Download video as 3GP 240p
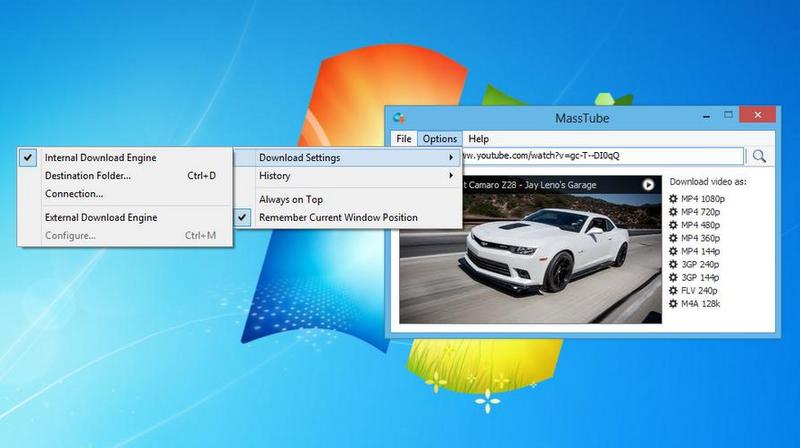The width and height of the screenshot is (800, 448). (x=700, y=264)
